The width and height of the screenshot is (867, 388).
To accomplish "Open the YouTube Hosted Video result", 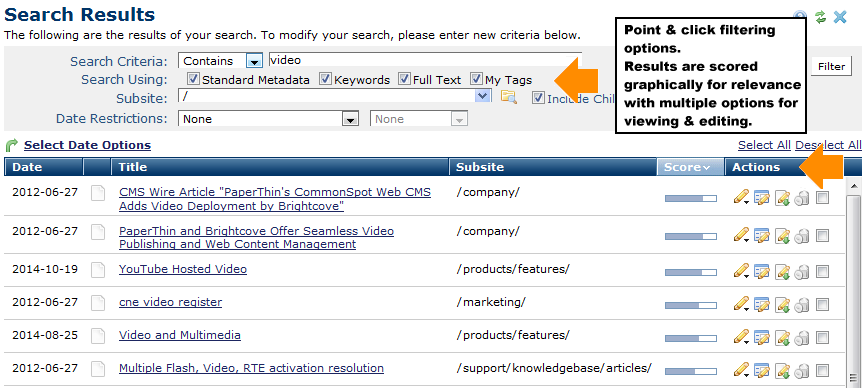I will [x=183, y=269].
